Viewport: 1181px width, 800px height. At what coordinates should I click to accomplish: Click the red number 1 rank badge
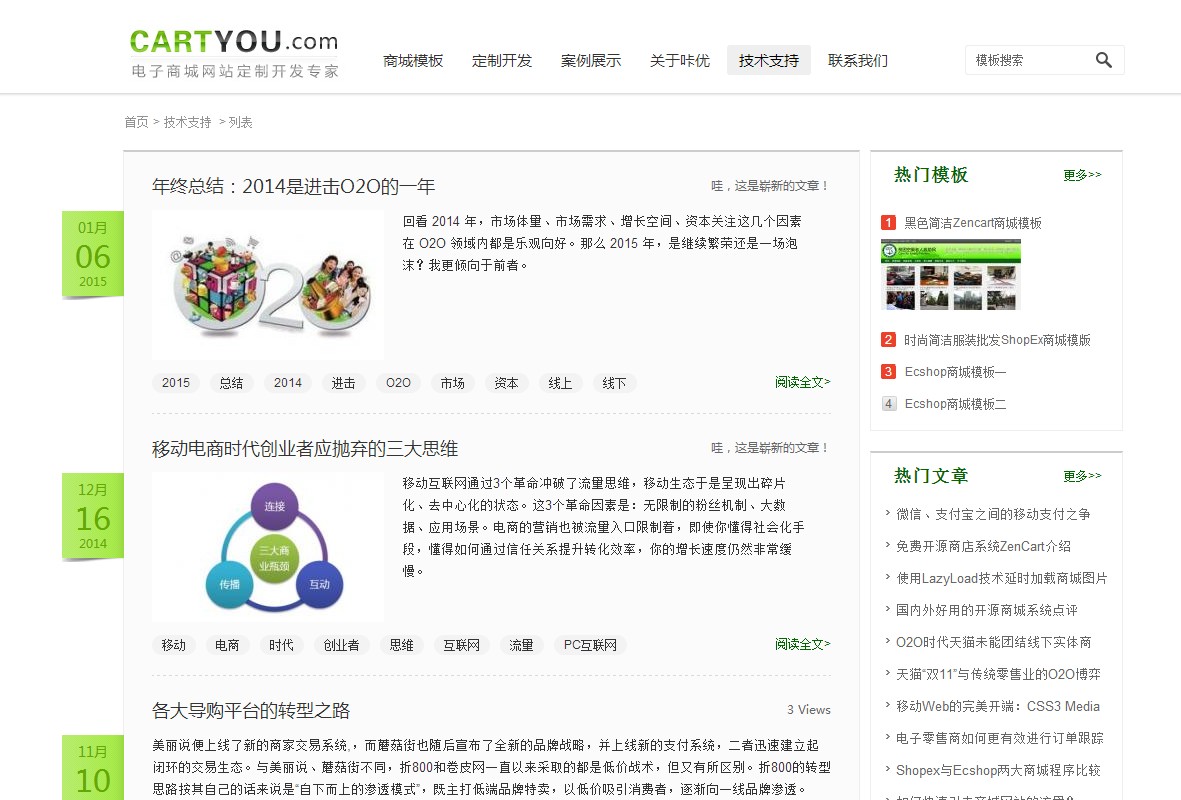pyautogui.click(x=889, y=222)
